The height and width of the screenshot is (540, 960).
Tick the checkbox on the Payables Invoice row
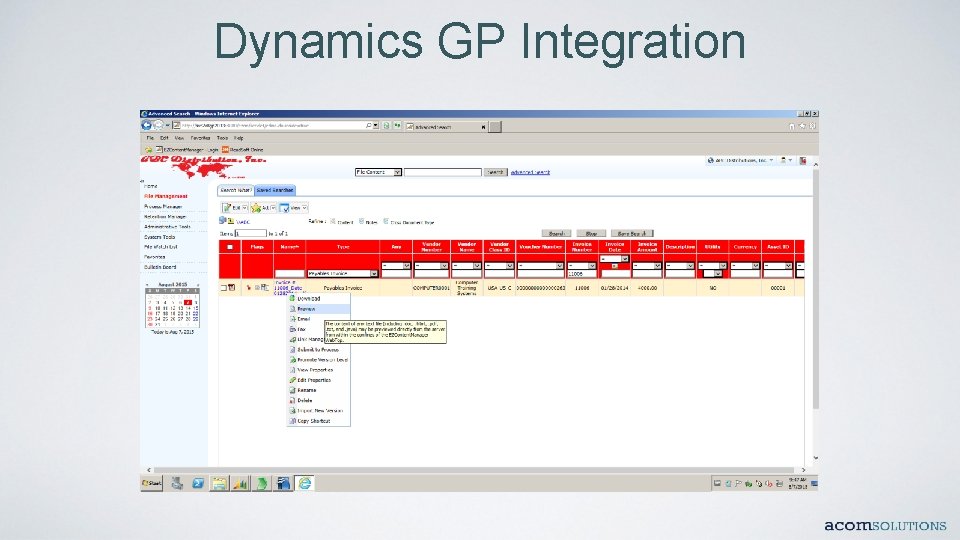tap(224, 288)
